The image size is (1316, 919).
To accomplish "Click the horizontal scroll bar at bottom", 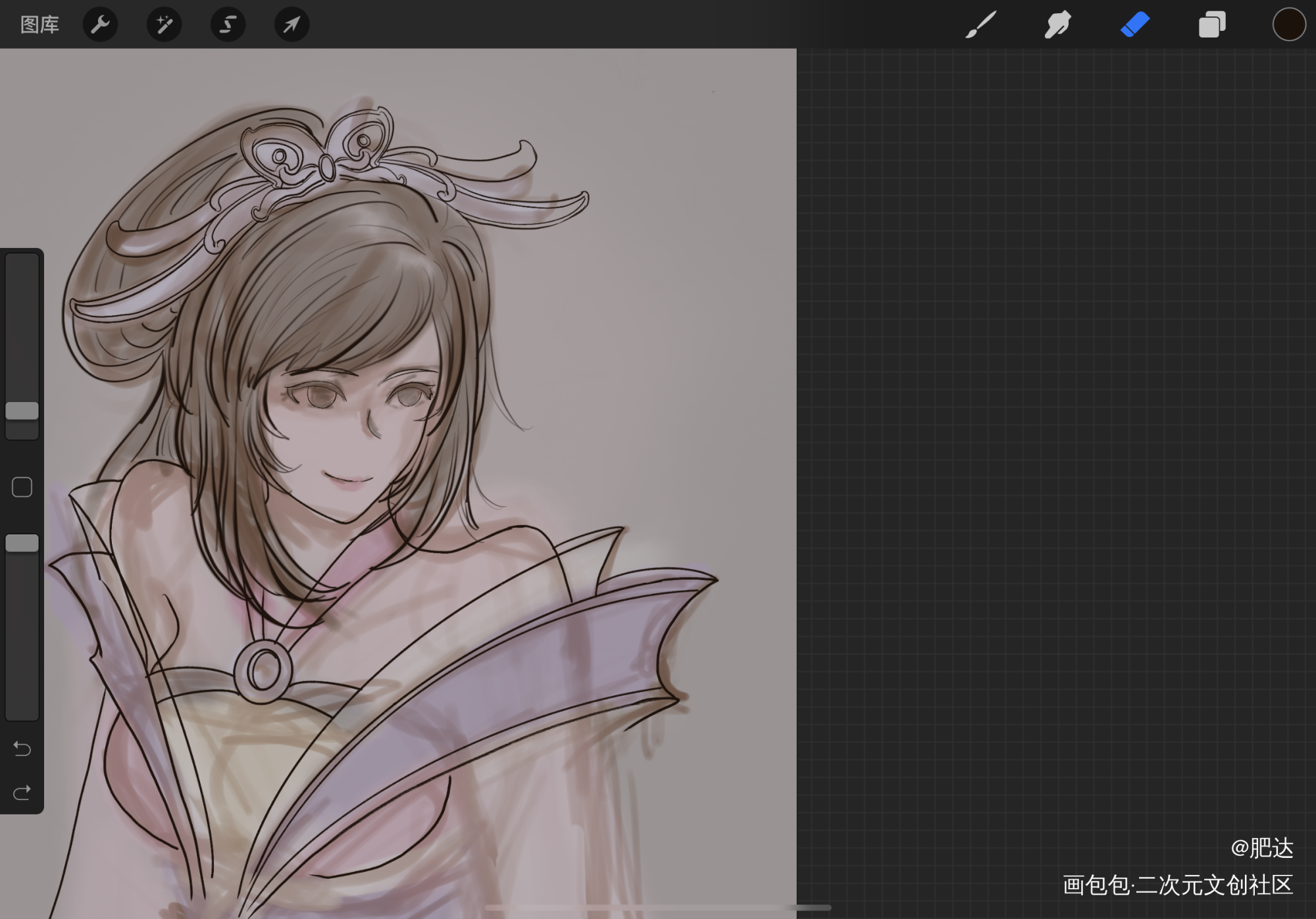I will coord(658,908).
